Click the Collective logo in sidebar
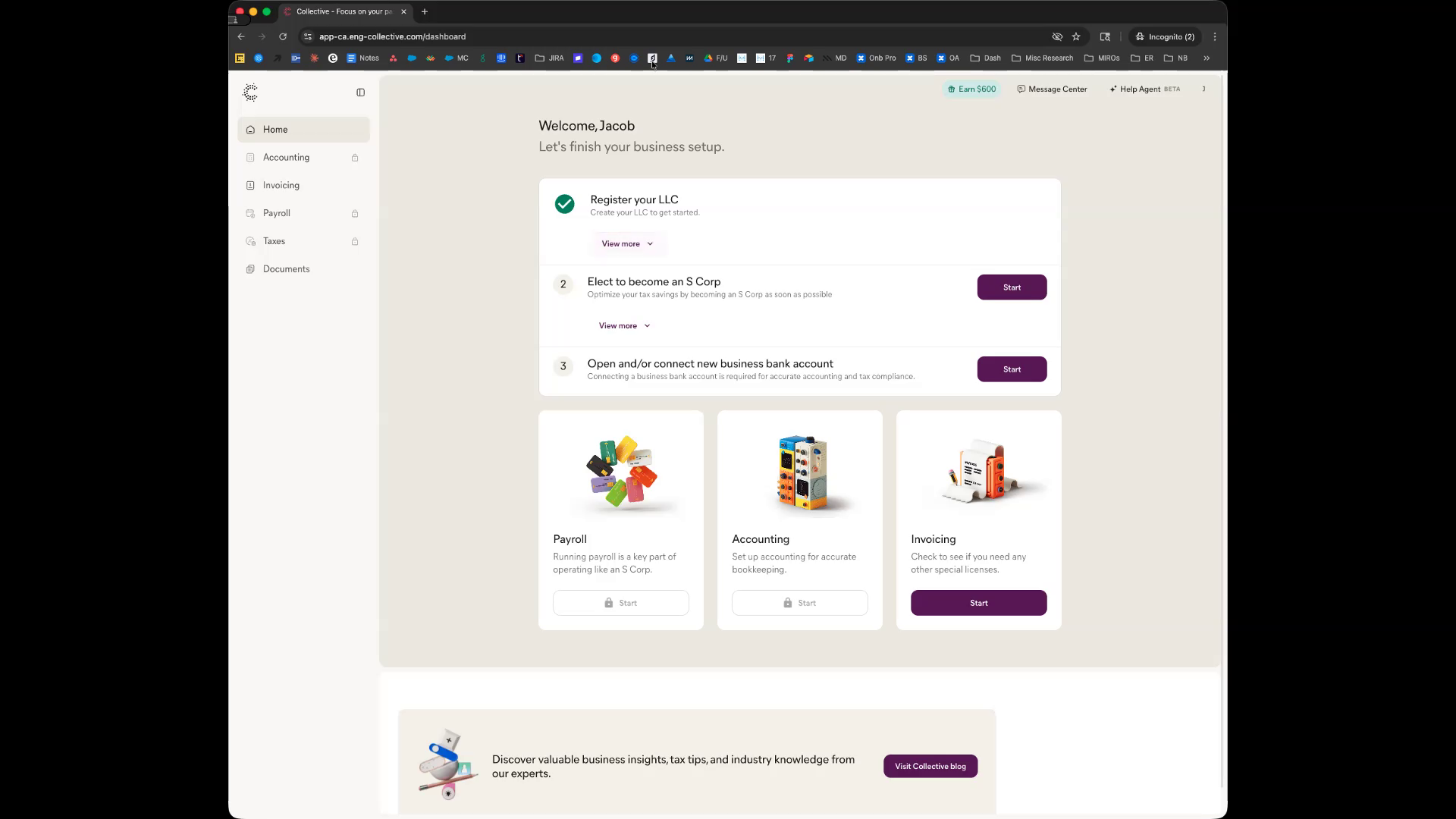Viewport: 1456px width, 819px height. point(250,93)
